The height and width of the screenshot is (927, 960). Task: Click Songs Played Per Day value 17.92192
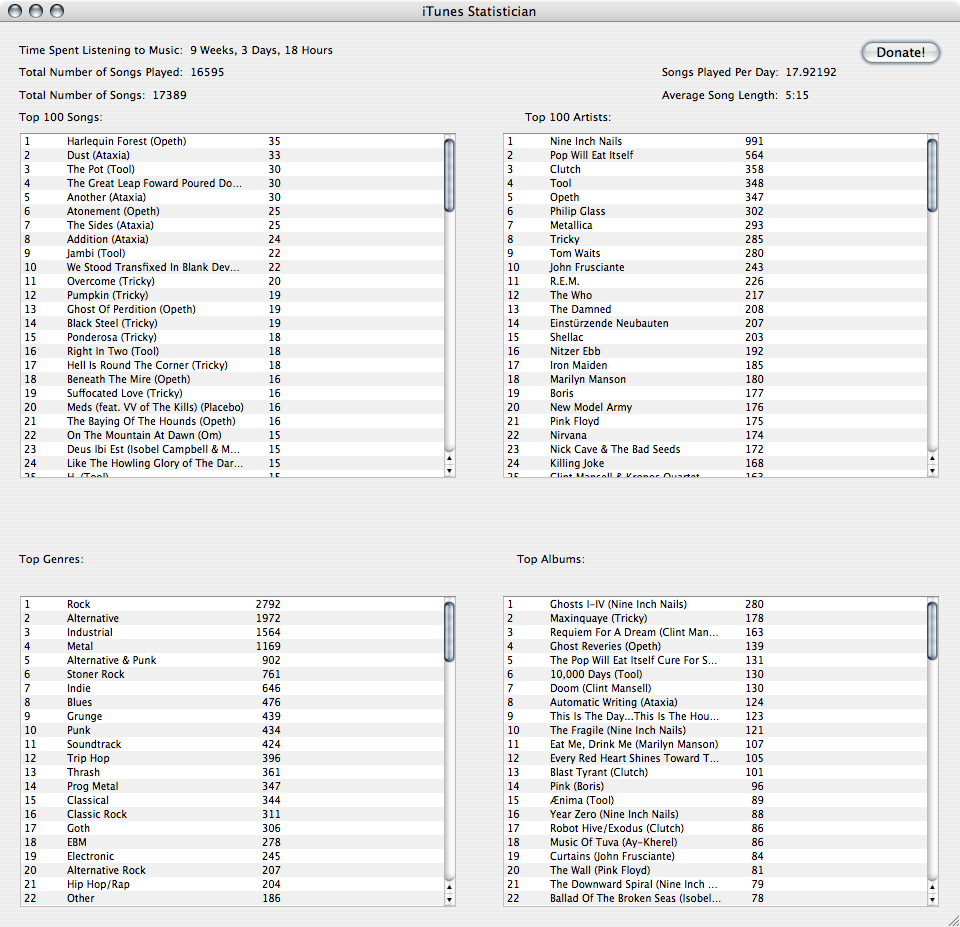coord(811,72)
